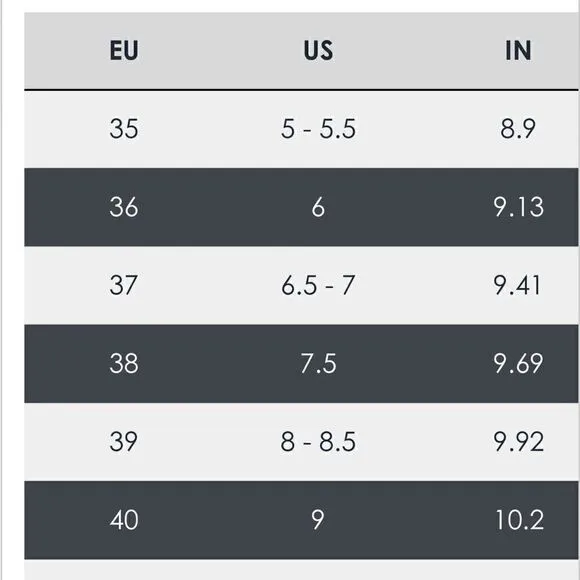Screen dimensions: 580x580
Task: Click the 9.69 inches value
Action: click(518, 364)
